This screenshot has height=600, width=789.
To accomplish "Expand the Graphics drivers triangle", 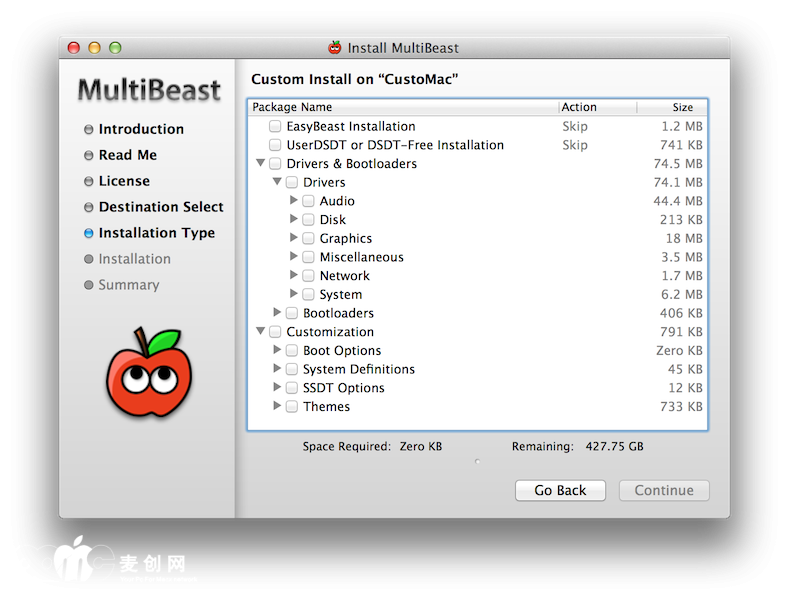I will coord(294,238).
